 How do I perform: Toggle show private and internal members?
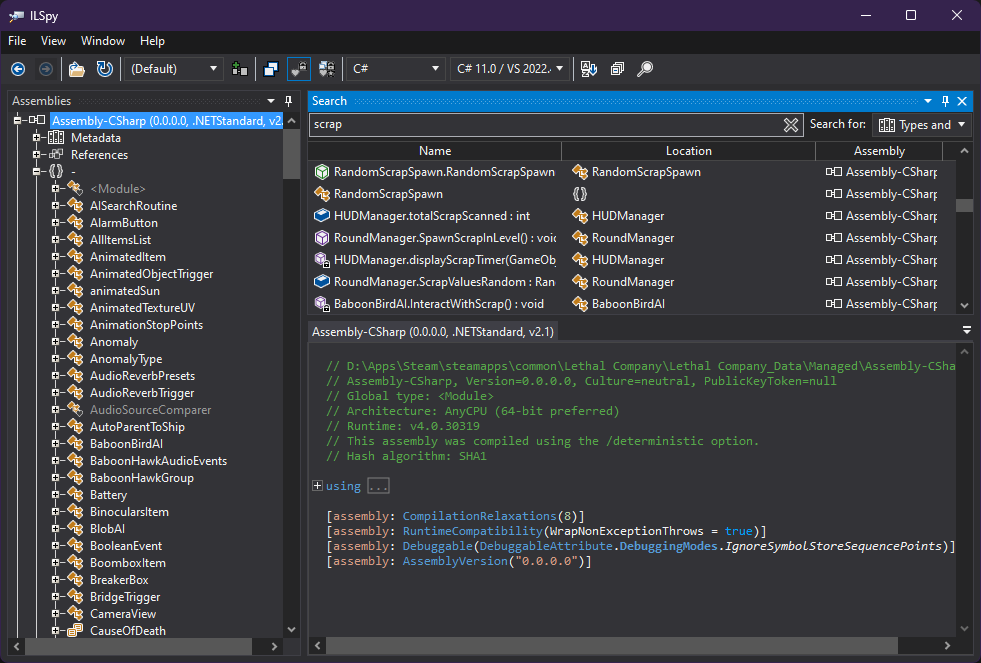pyautogui.click(x=299, y=69)
